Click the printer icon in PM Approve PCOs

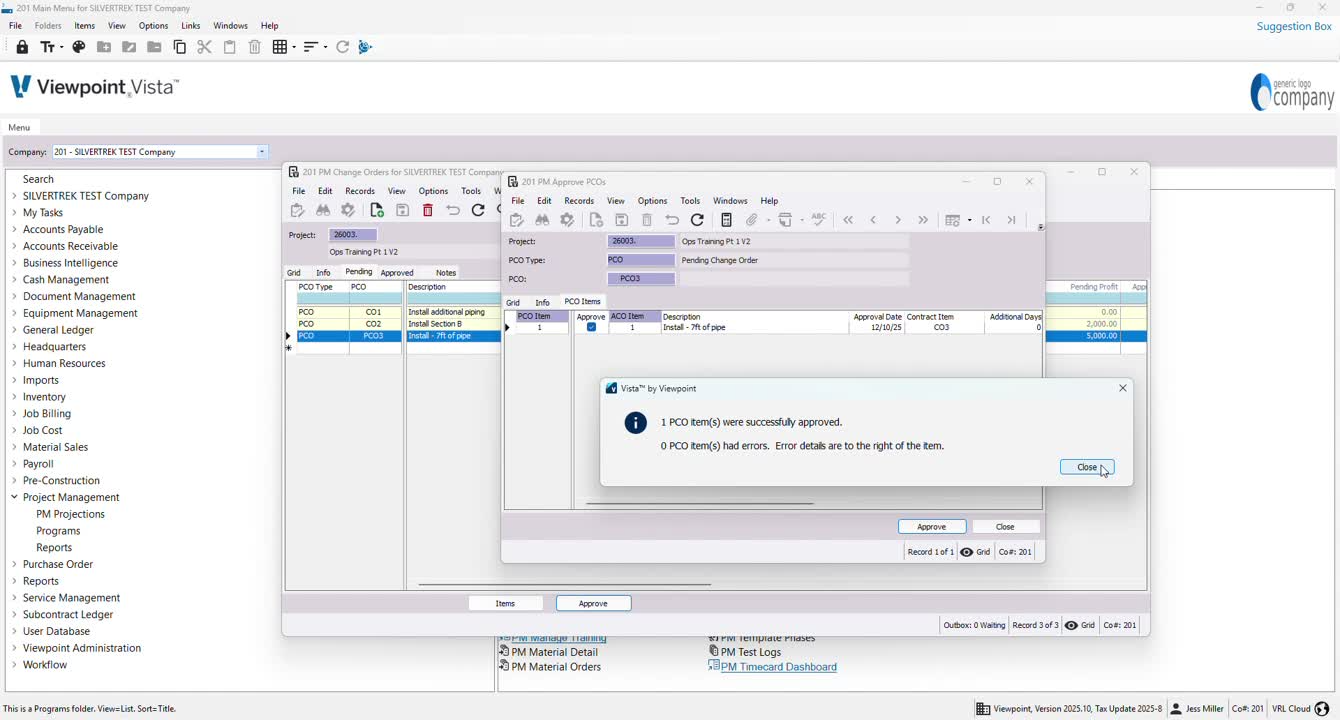pos(786,220)
